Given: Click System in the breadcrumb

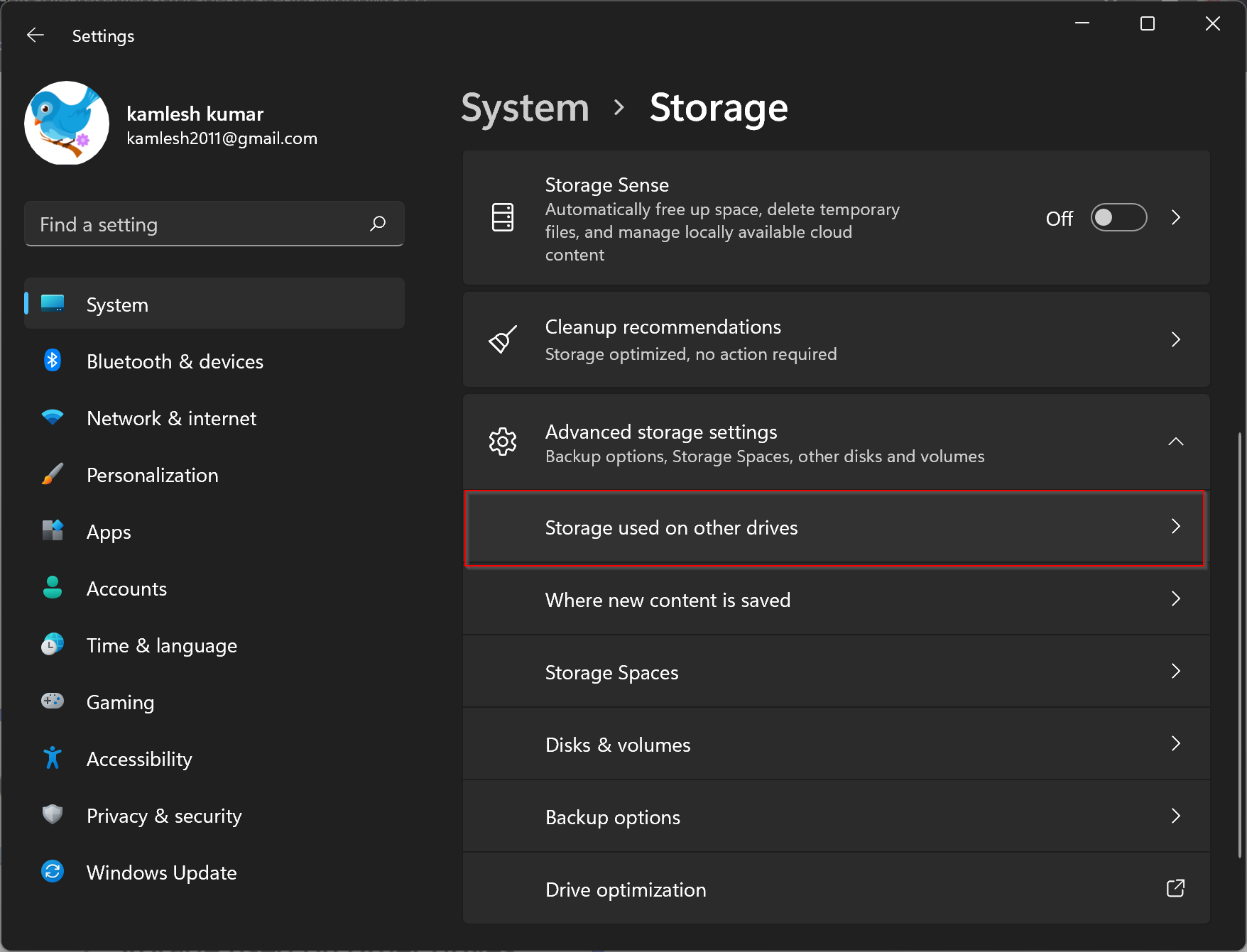Looking at the screenshot, I should pos(525,108).
